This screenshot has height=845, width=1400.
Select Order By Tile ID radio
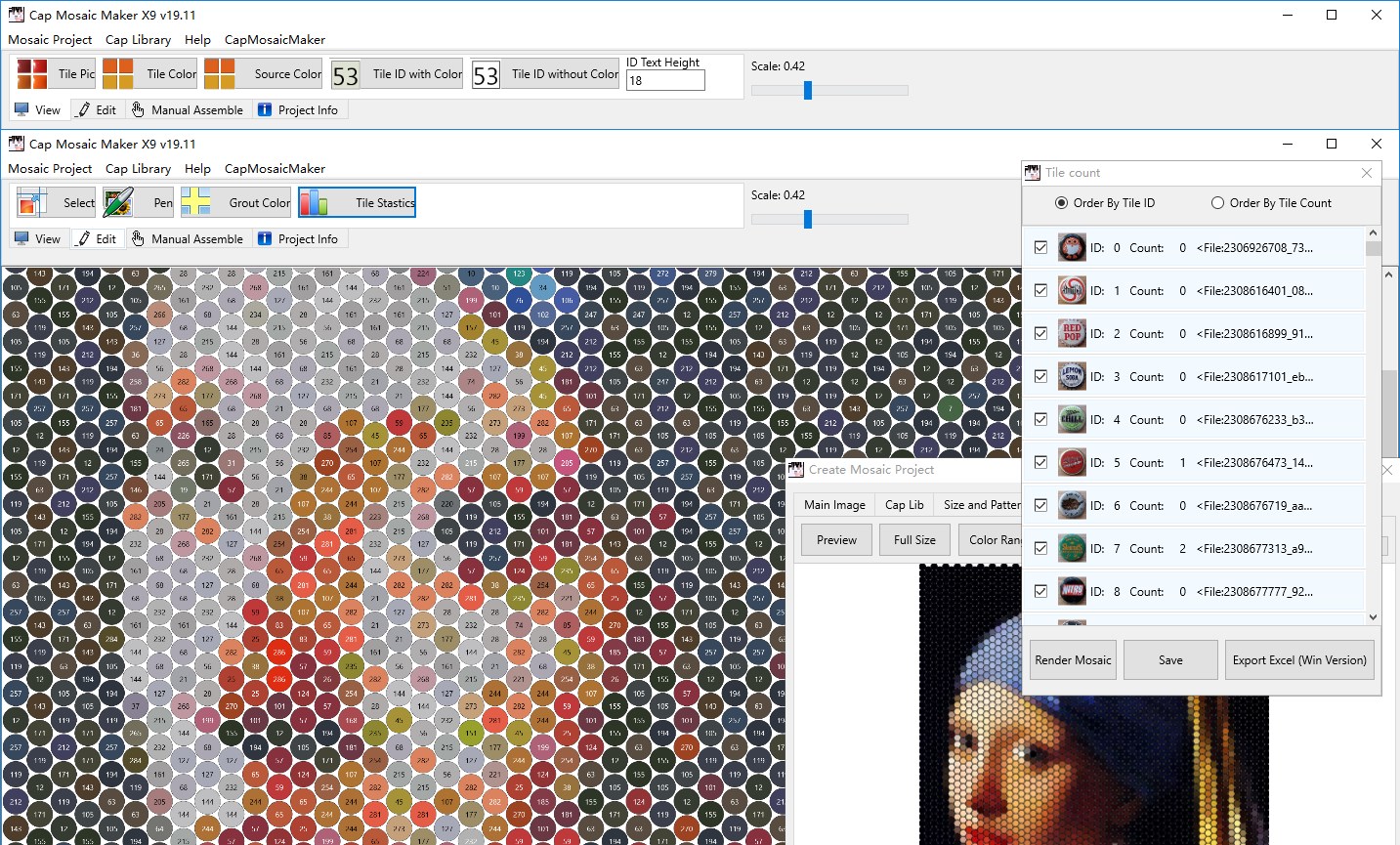[1105, 203]
